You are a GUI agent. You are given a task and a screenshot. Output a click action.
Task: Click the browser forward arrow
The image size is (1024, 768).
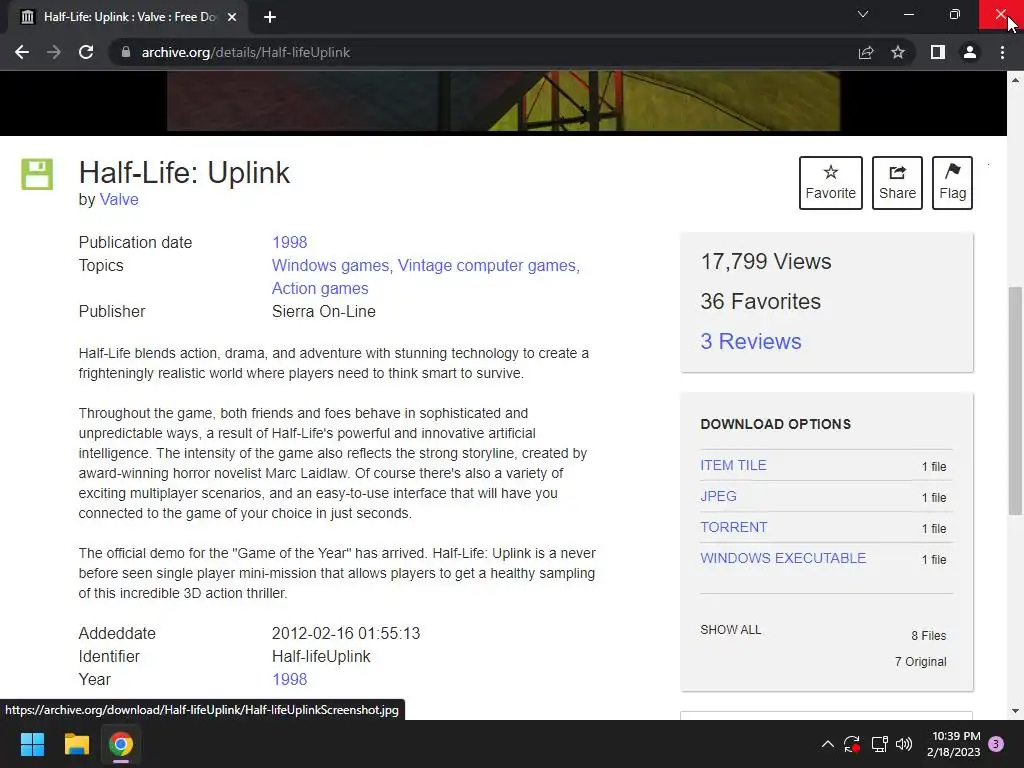54,52
